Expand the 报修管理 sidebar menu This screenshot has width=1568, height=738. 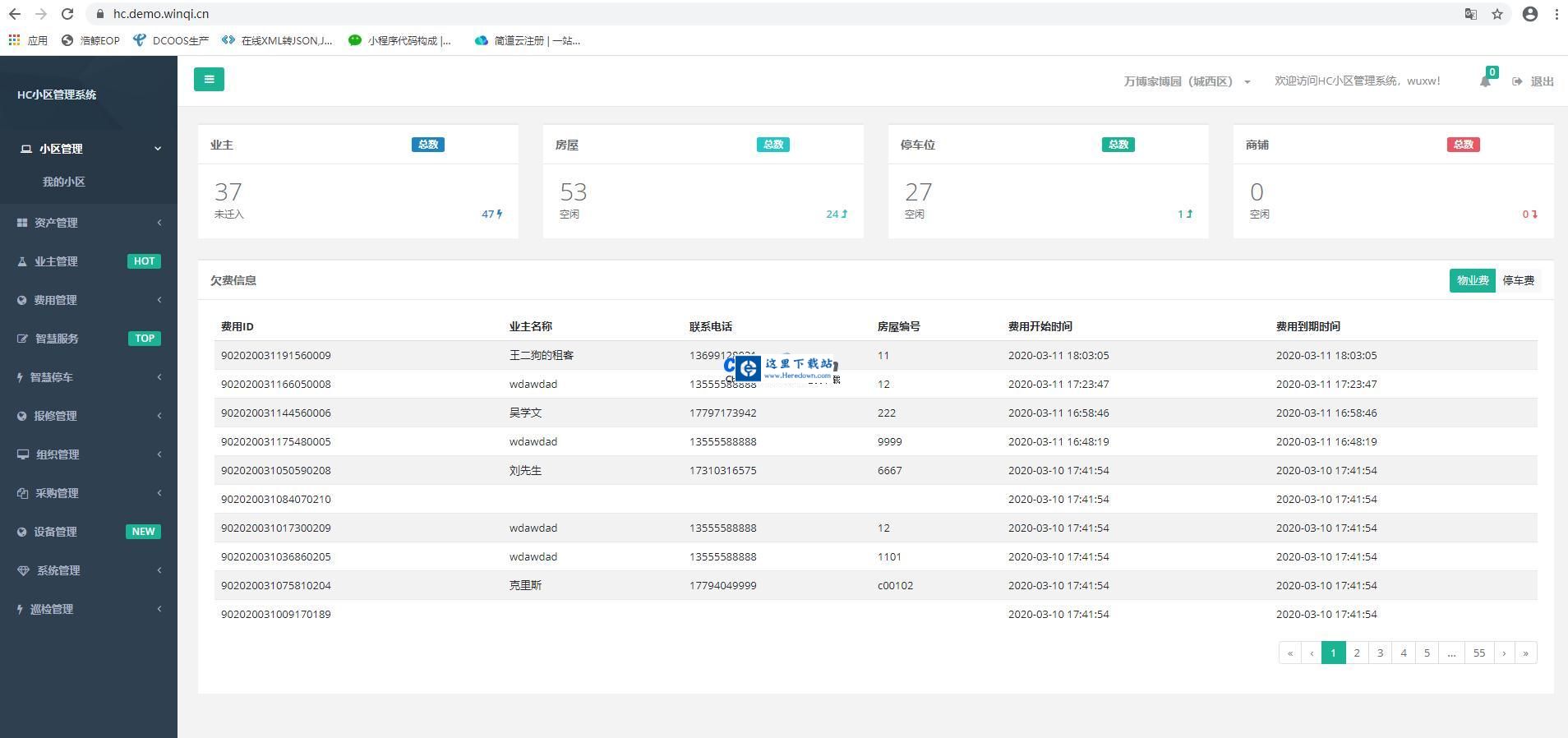[89, 416]
